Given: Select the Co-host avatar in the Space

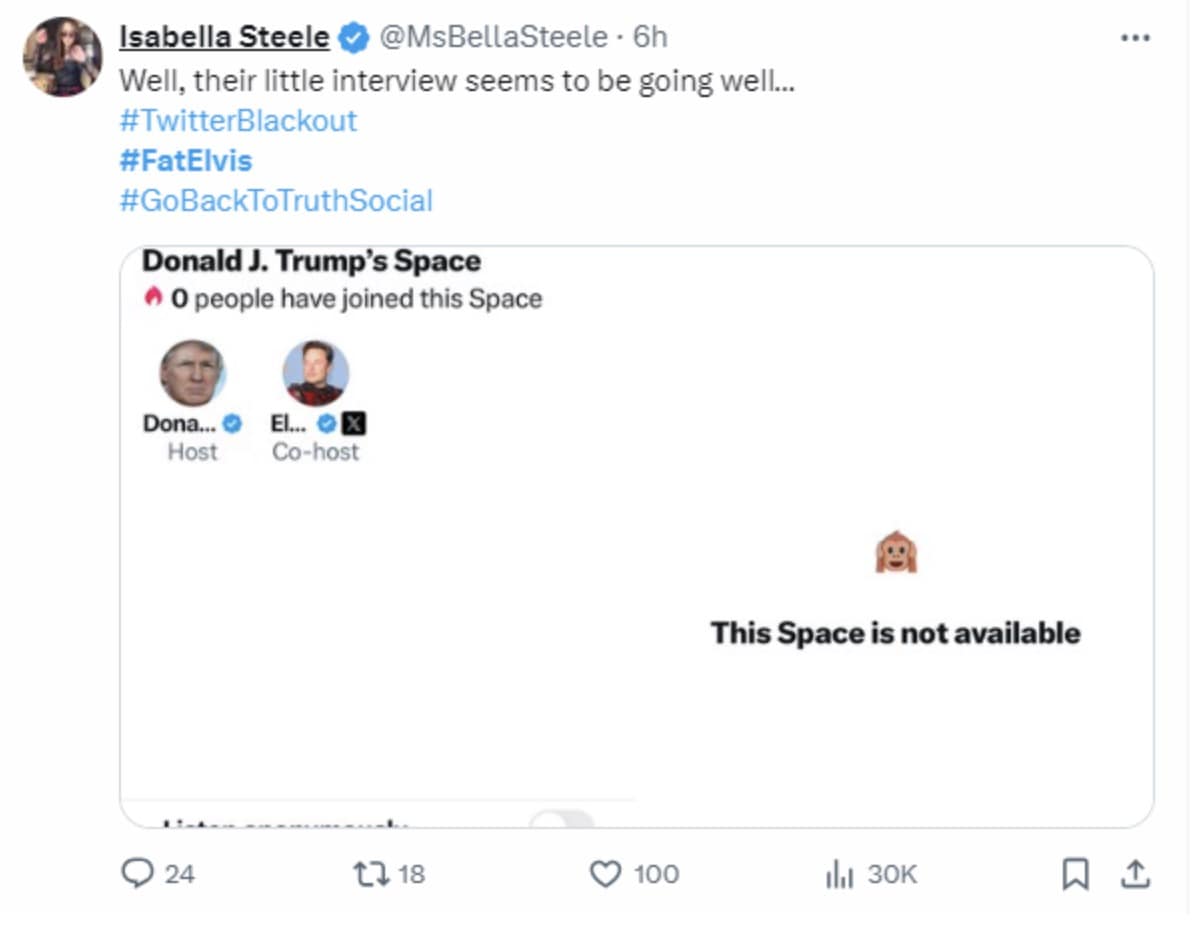Looking at the screenshot, I should tap(315, 373).
